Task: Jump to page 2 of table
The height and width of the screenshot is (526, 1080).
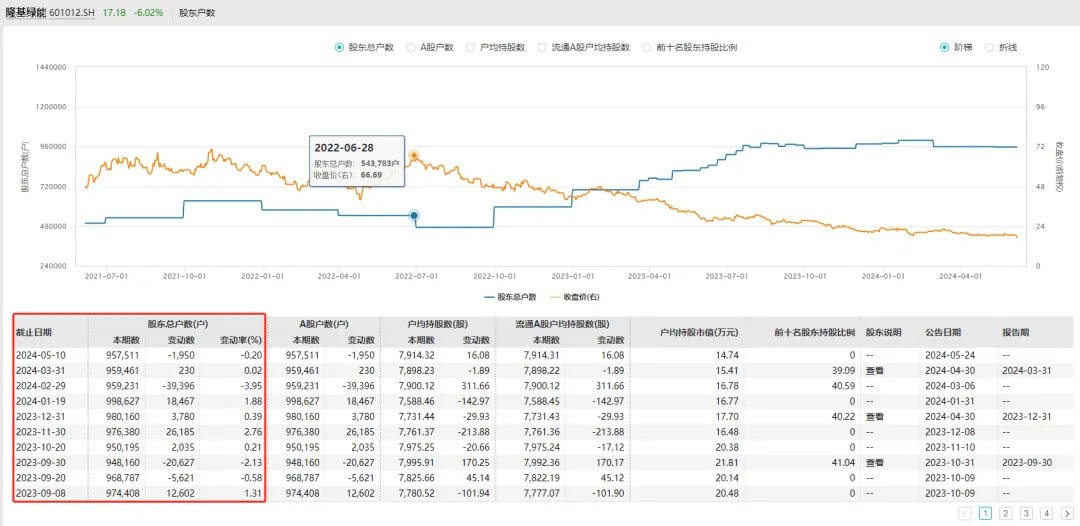Action: click(x=1005, y=513)
